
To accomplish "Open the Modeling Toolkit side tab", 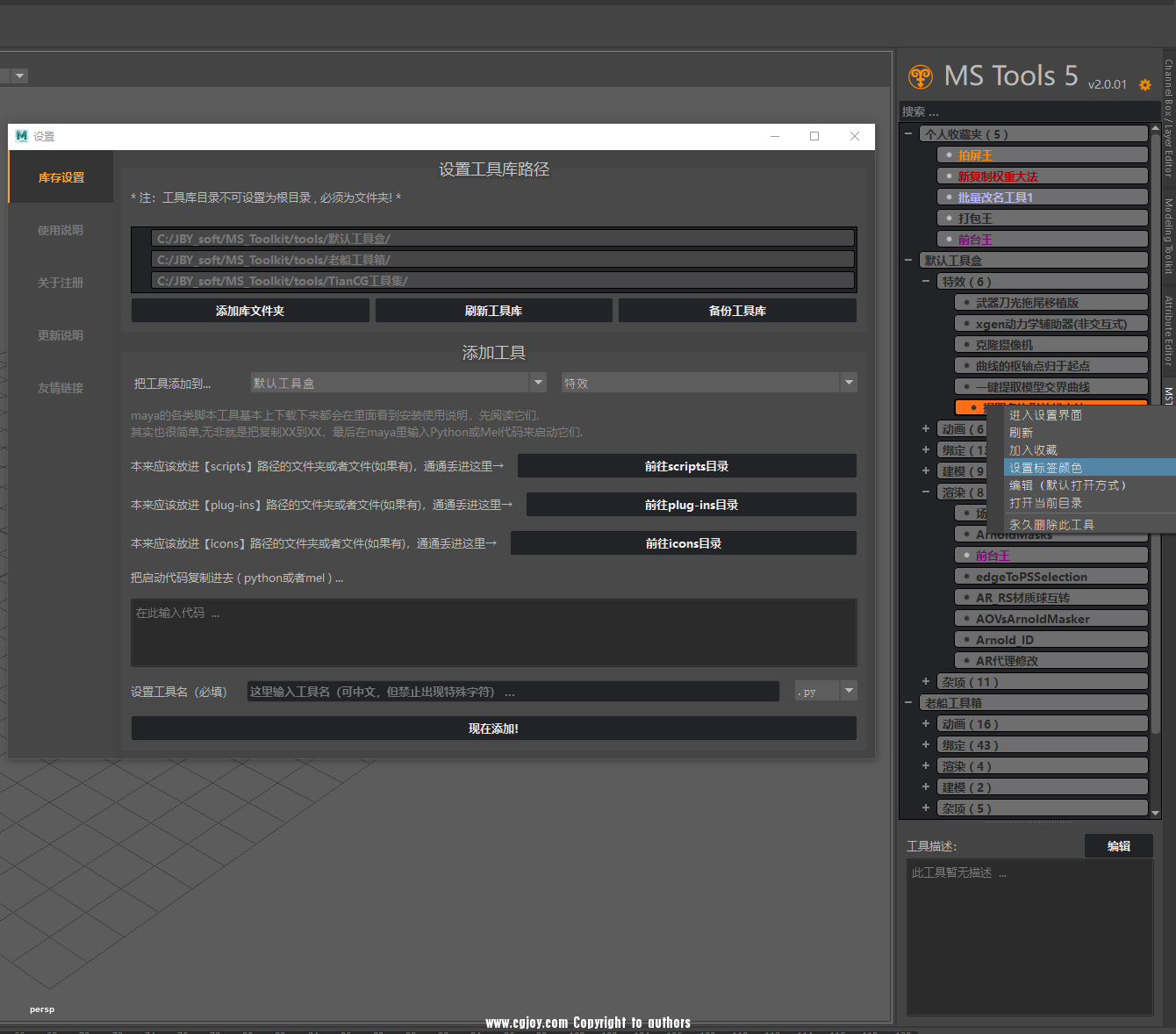I will click(x=1169, y=237).
